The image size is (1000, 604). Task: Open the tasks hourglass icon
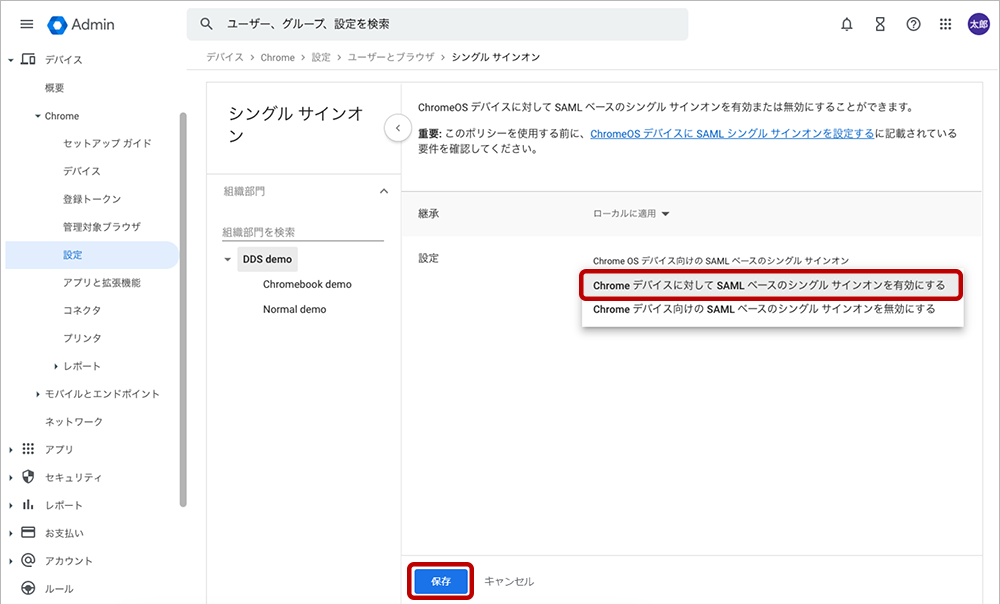(x=880, y=24)
